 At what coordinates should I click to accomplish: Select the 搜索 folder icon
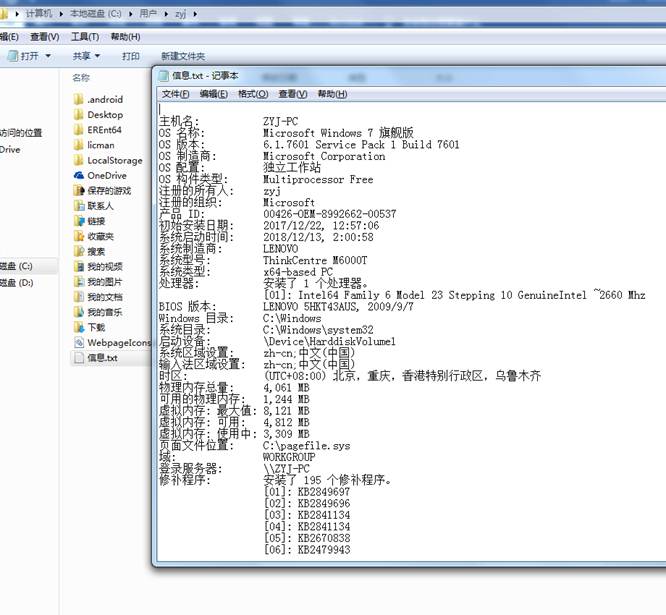79,251
